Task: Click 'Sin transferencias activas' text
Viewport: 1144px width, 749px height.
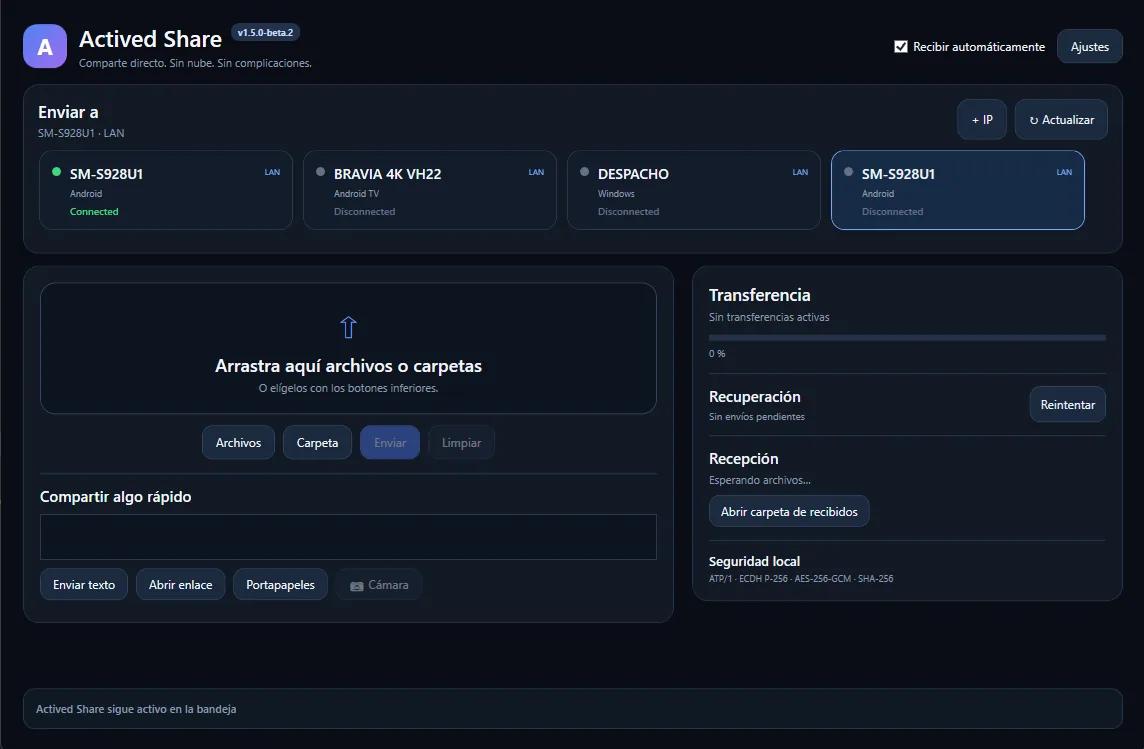Action: (x=769, y=317)
